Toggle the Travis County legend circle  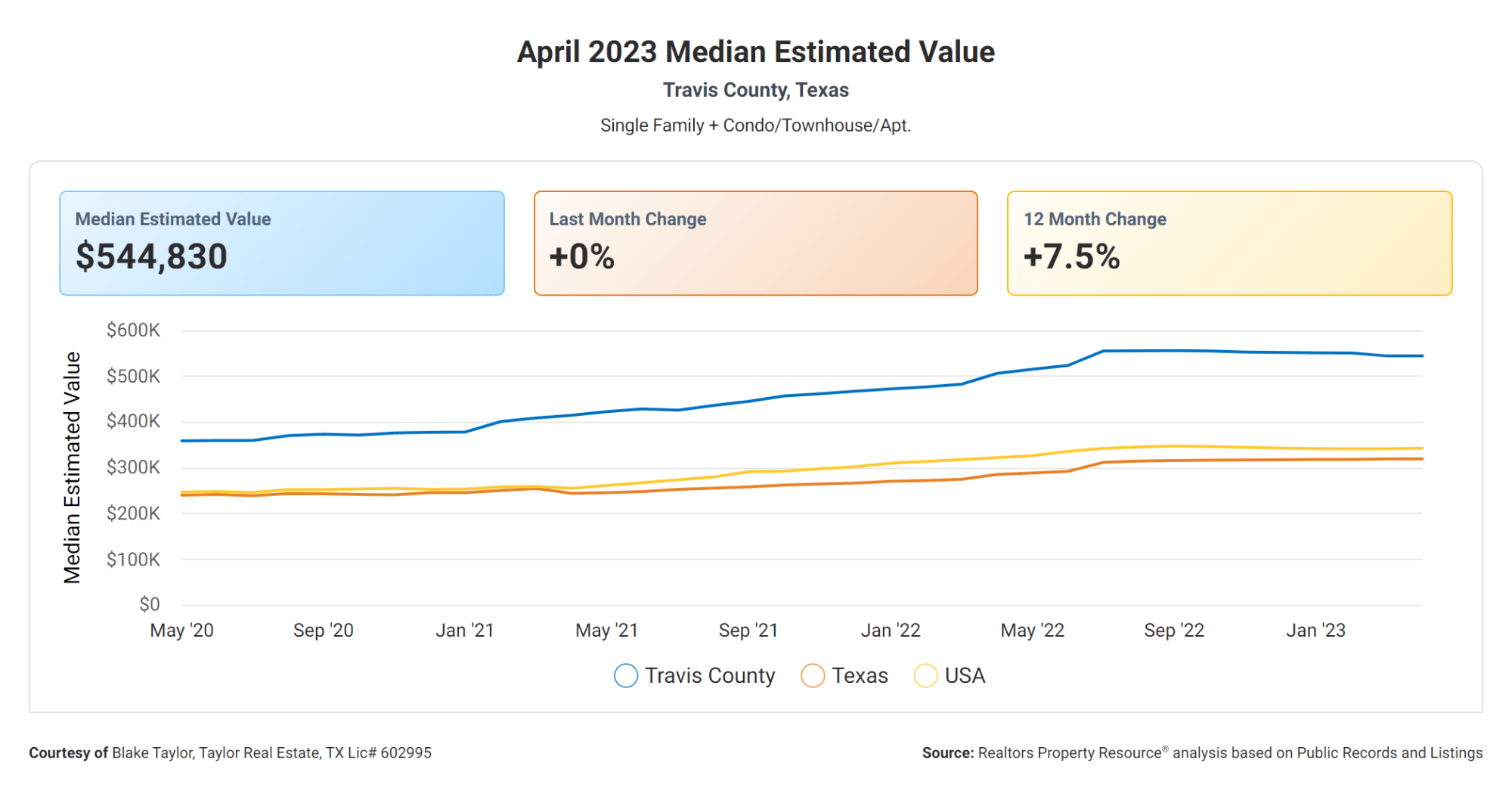[626, 675]
